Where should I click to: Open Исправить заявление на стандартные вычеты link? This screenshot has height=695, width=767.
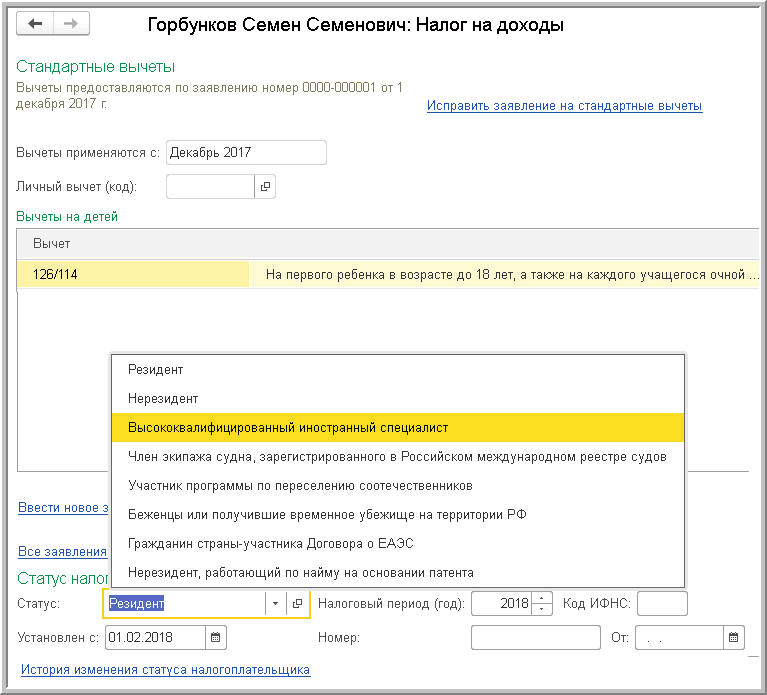pyautogui.click(x=564, y=106)
